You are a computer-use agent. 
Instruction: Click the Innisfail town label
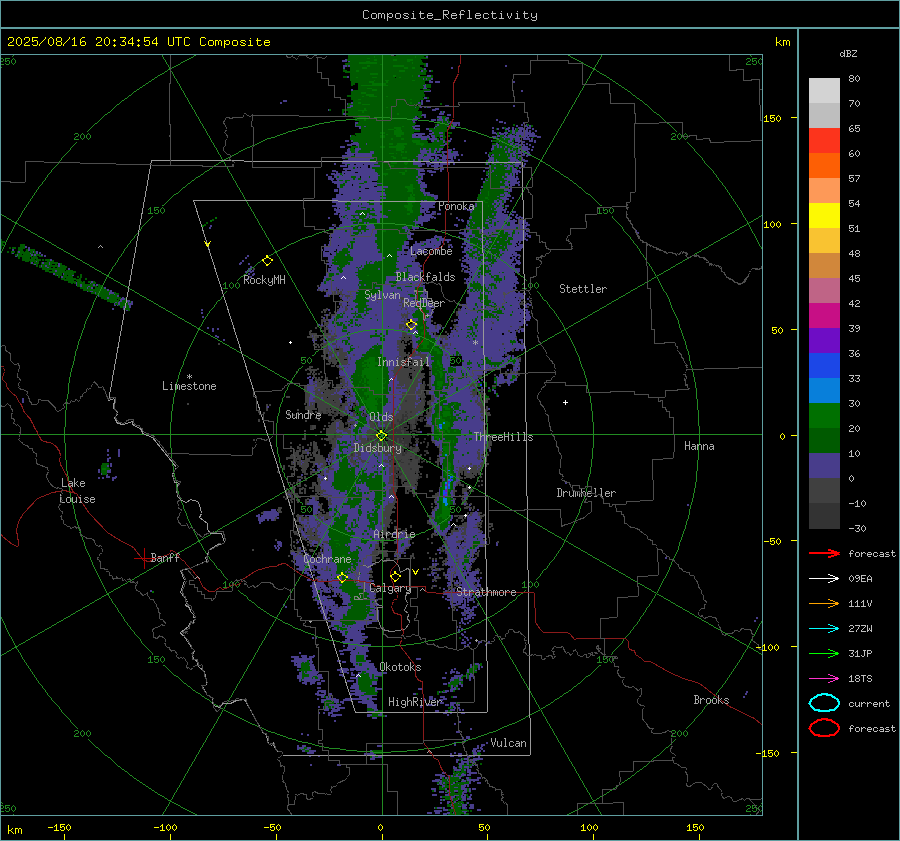[403, 362]
